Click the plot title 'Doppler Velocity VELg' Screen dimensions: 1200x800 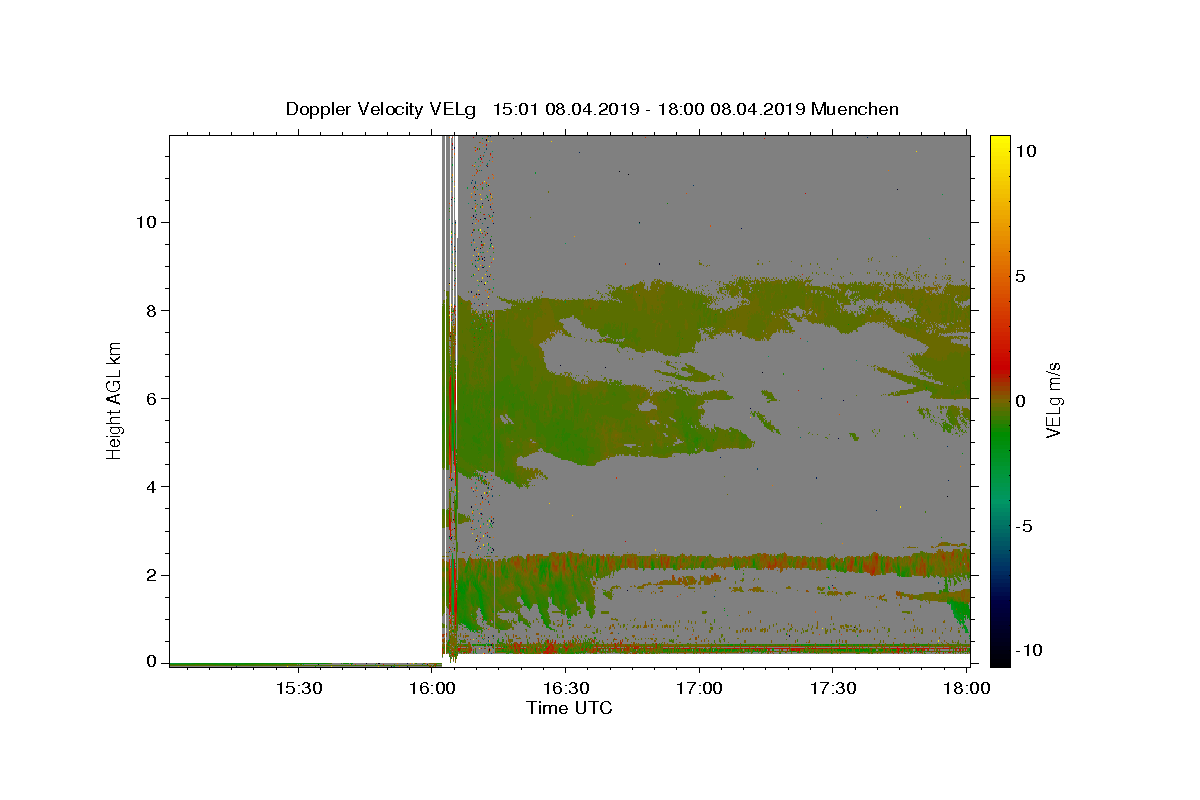coord(381,110)
